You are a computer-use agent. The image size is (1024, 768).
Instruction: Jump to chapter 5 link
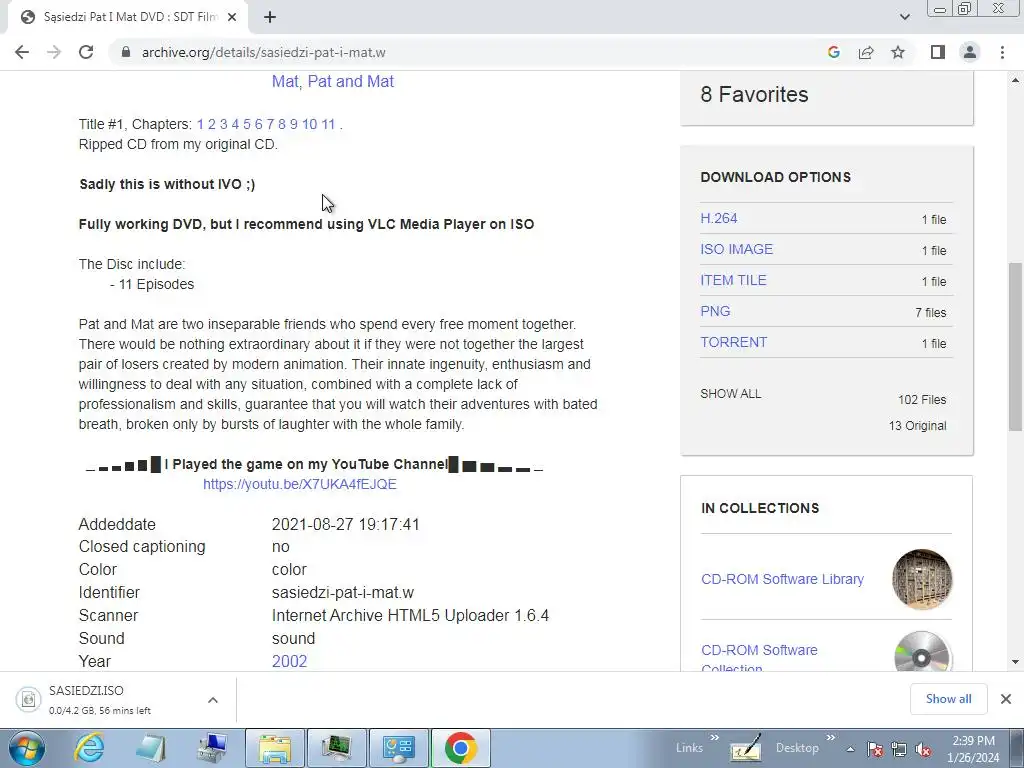(x=247, y=124)
